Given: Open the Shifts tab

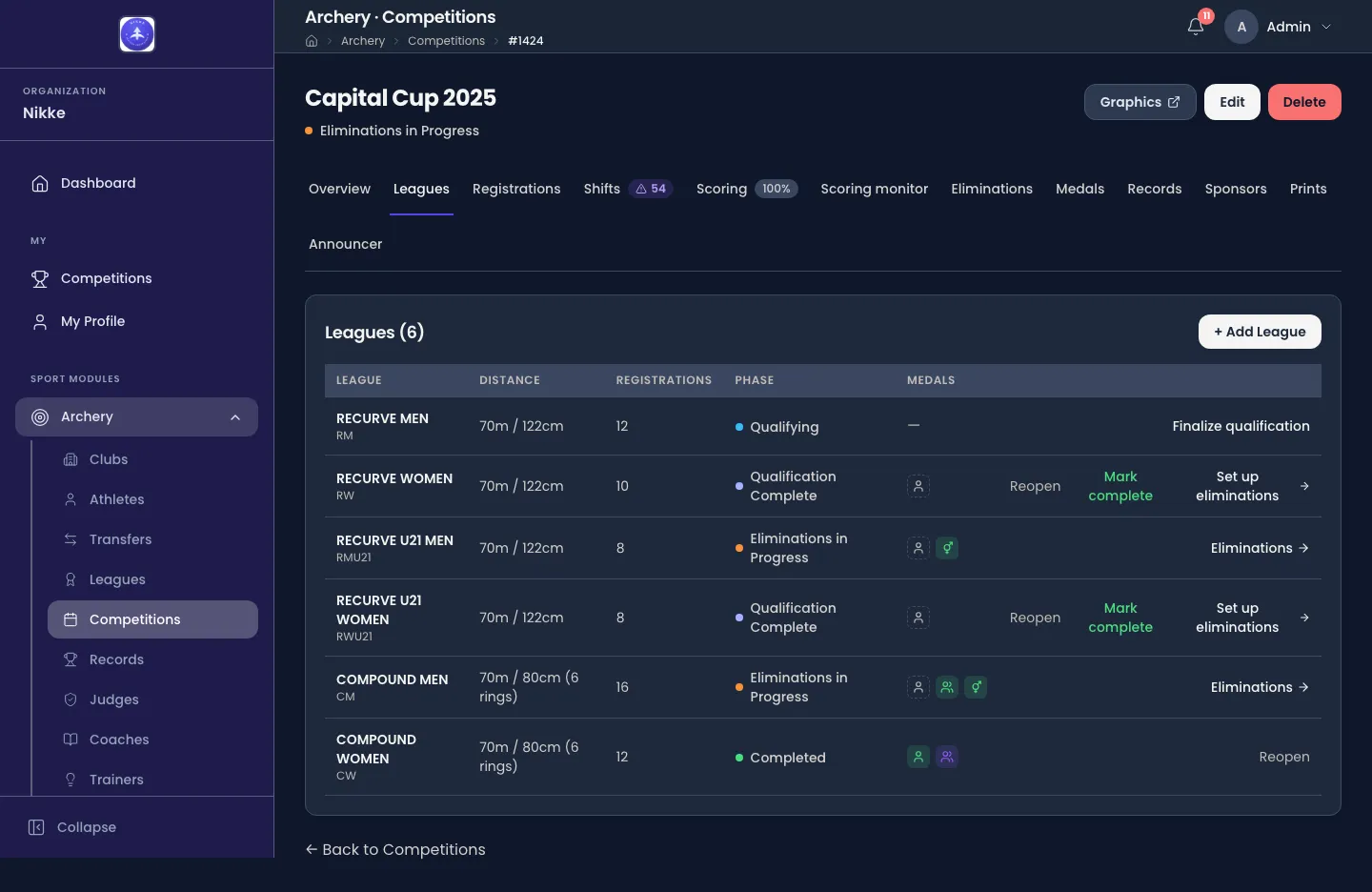Looking at the screenshot, I should coord(629,189).
